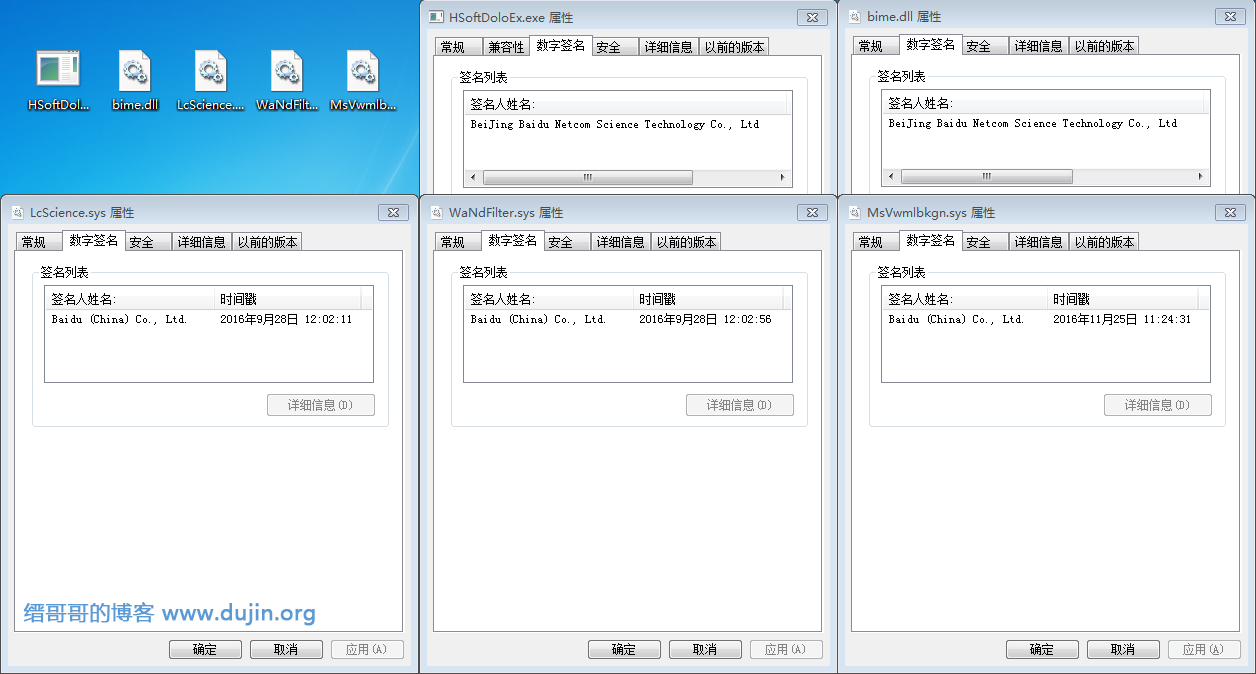
Task: Click 时间戳 column header in LcScience.sys window
Action: tap(288, 299)
